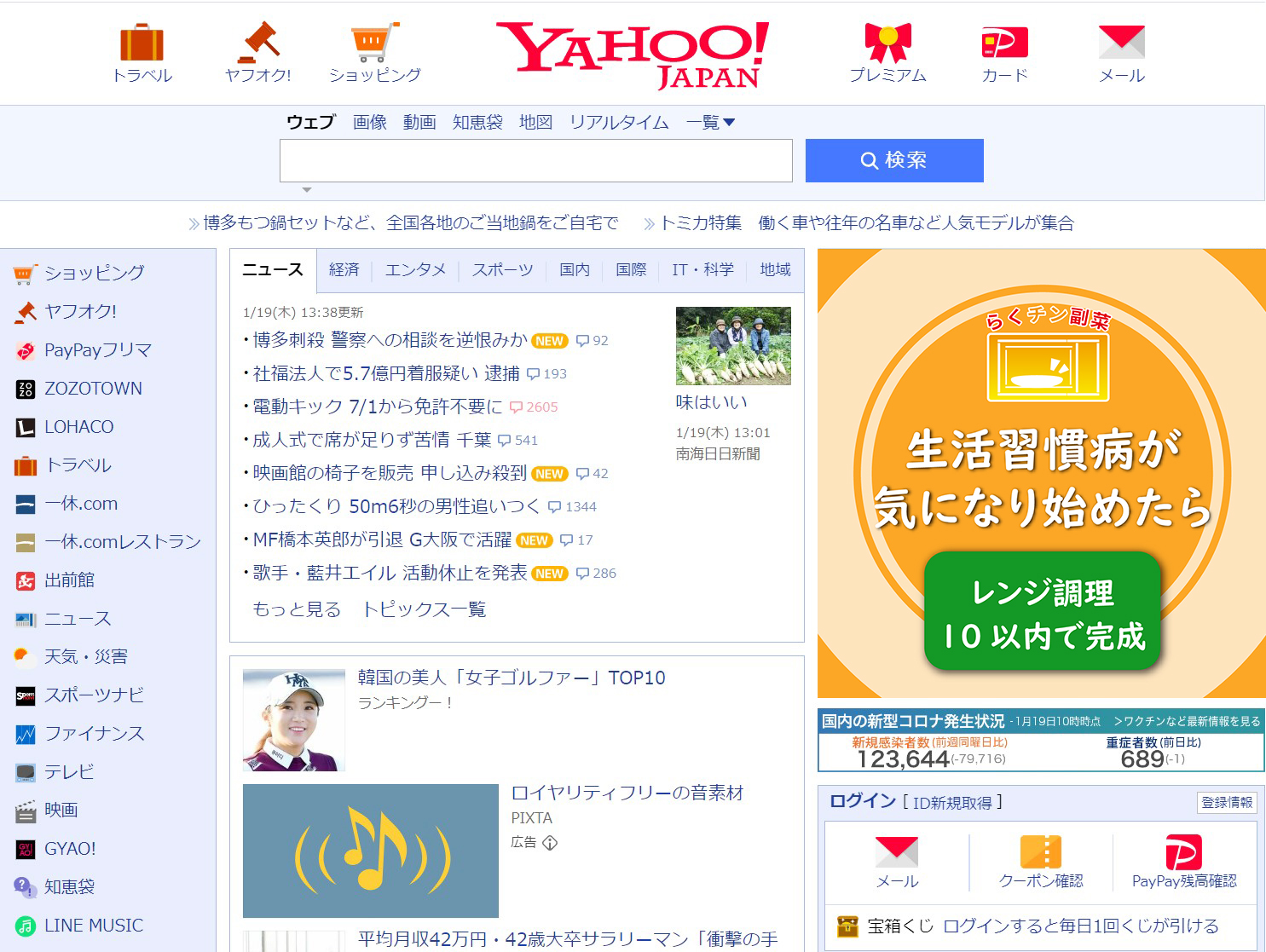Screen dimensions: 1266x952
Task: Click inside the web search input field
Action: pyautogui.click(x=536, y=160)
